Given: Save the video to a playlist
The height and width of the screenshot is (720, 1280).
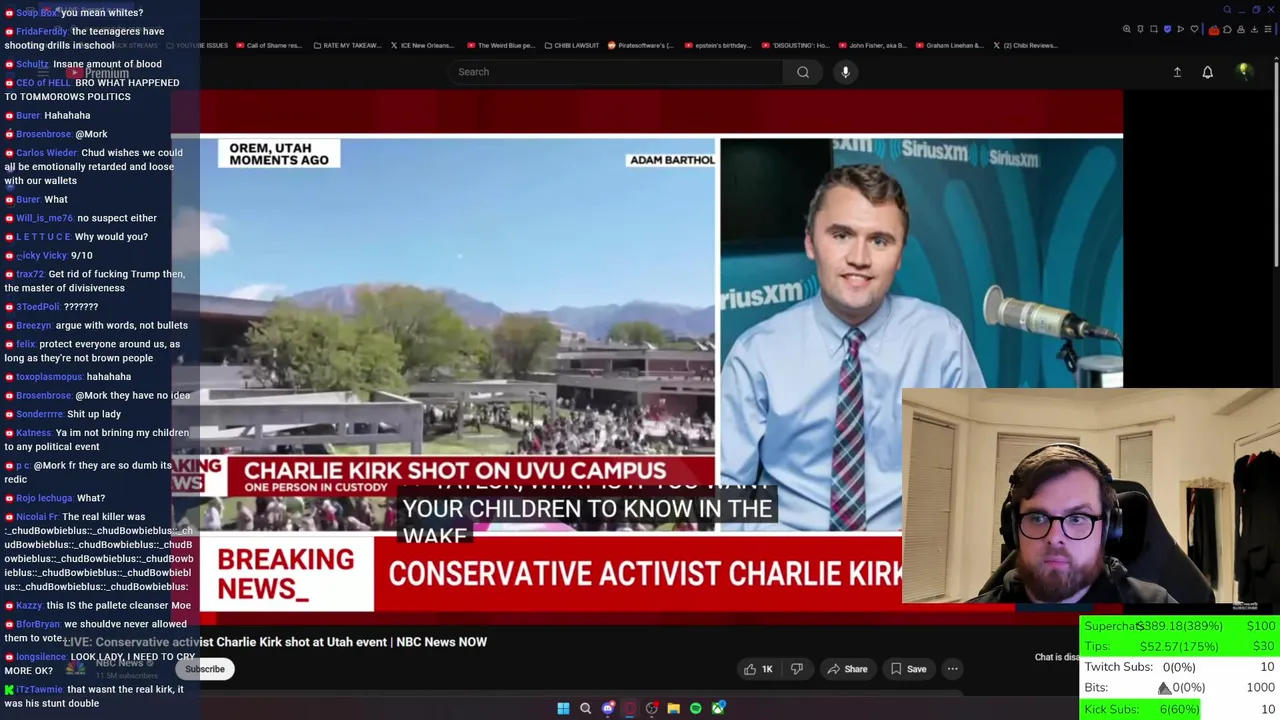Looking at the screenshot, I should pyautogui.click(x=908, y=669).
